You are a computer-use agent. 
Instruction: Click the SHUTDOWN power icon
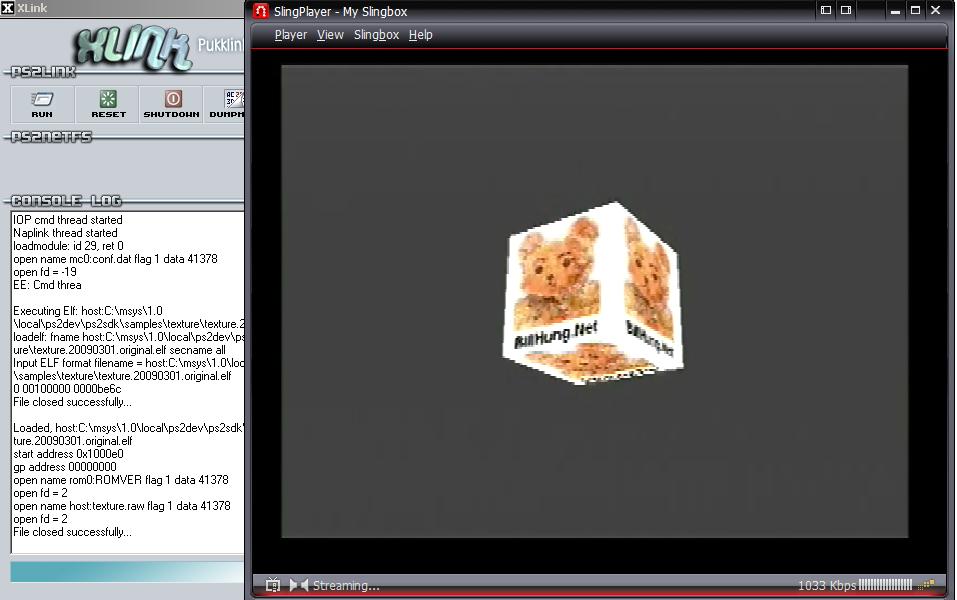(172, 104)
